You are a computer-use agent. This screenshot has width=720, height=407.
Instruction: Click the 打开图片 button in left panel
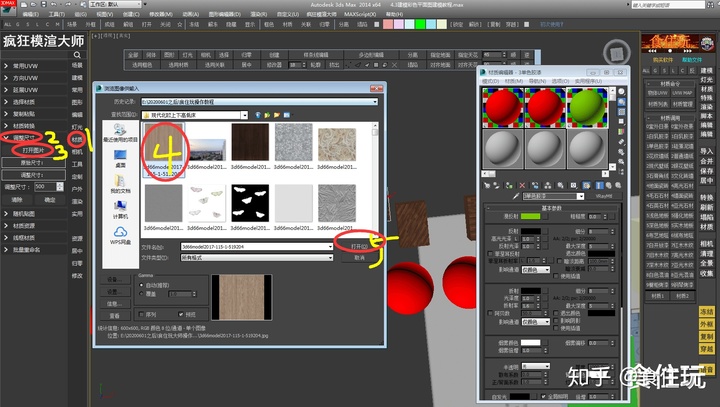pyautogui.click(x=34, y=150)
